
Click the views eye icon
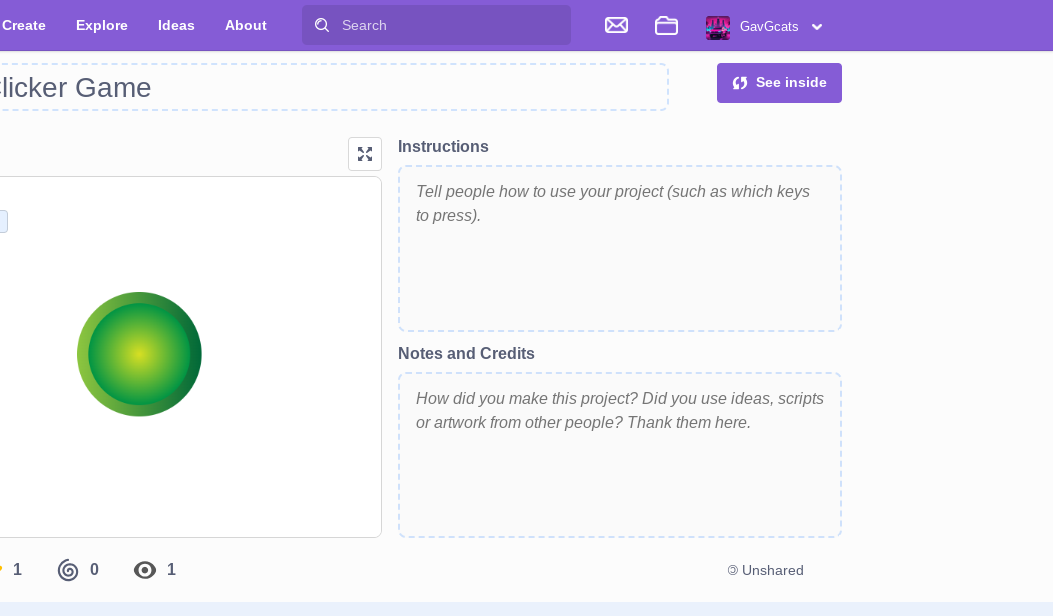(145, 569)
